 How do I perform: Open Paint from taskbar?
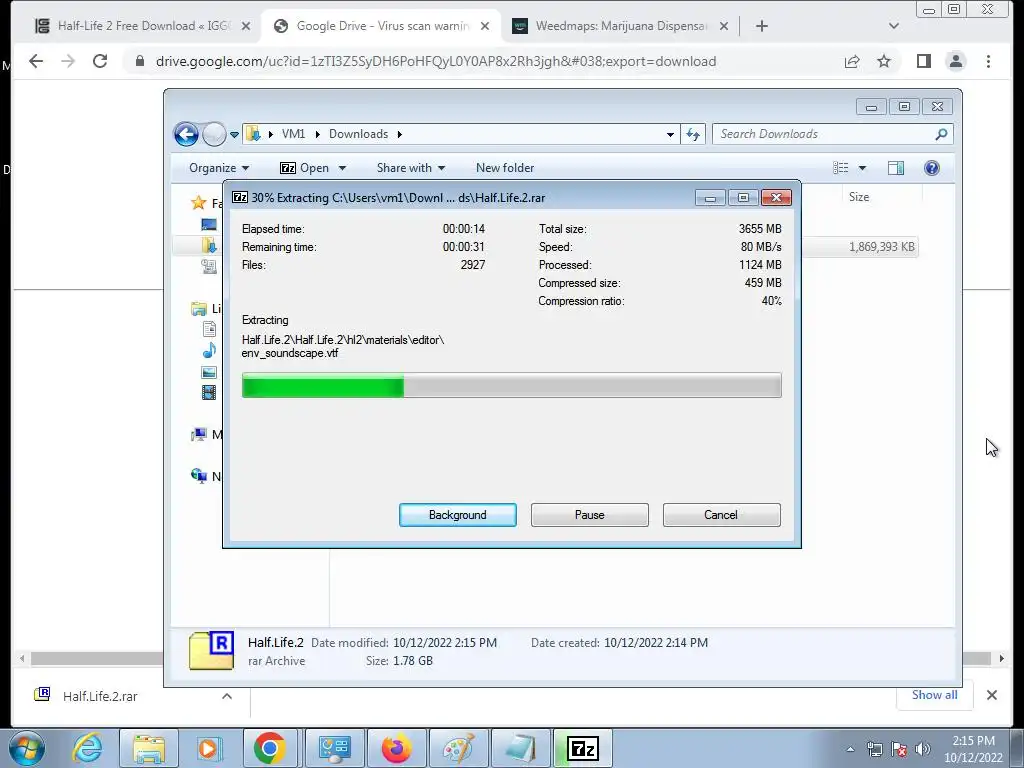458,748
